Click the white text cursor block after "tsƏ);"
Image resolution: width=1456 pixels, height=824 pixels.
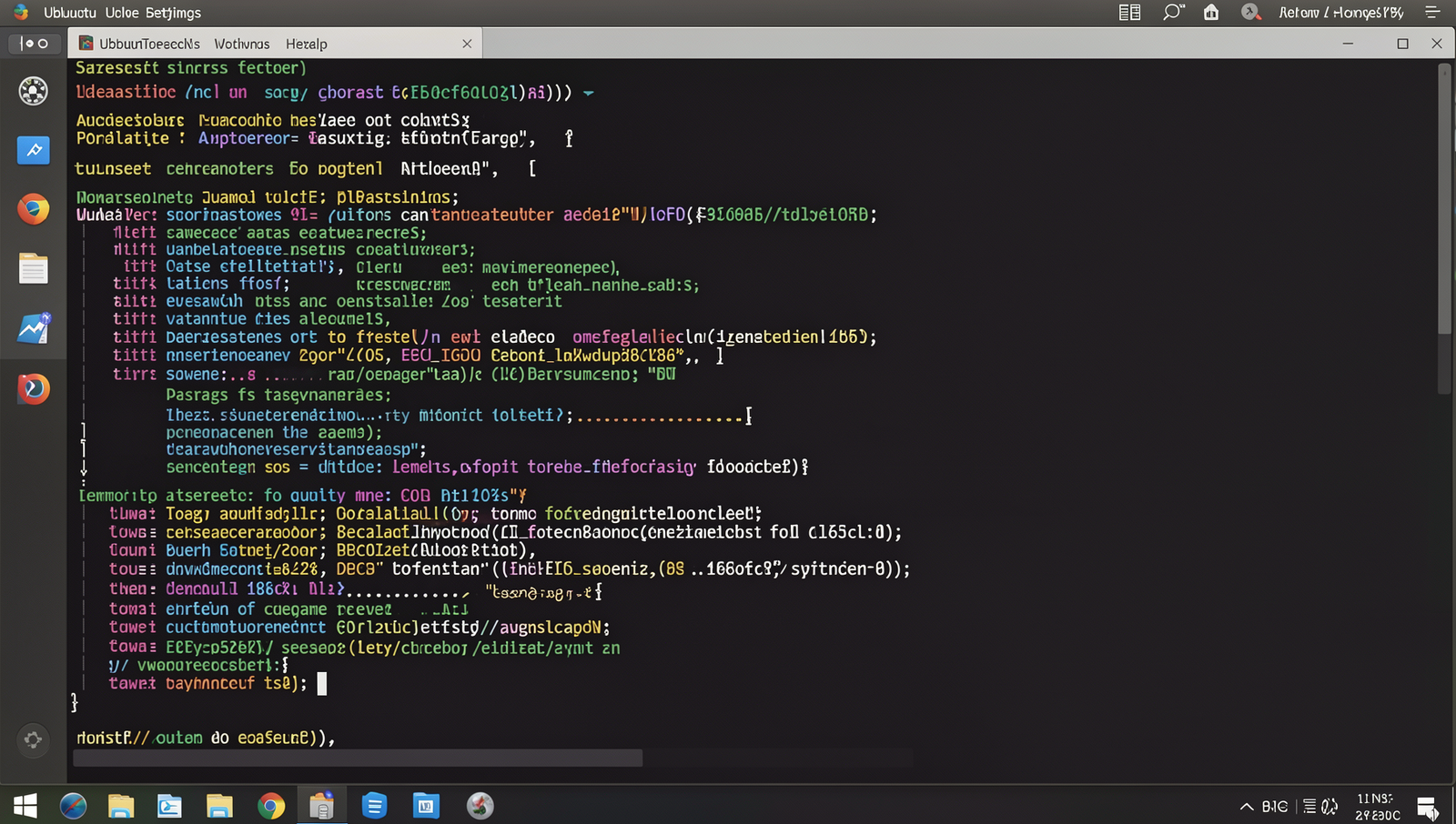[x=321, y=684]
